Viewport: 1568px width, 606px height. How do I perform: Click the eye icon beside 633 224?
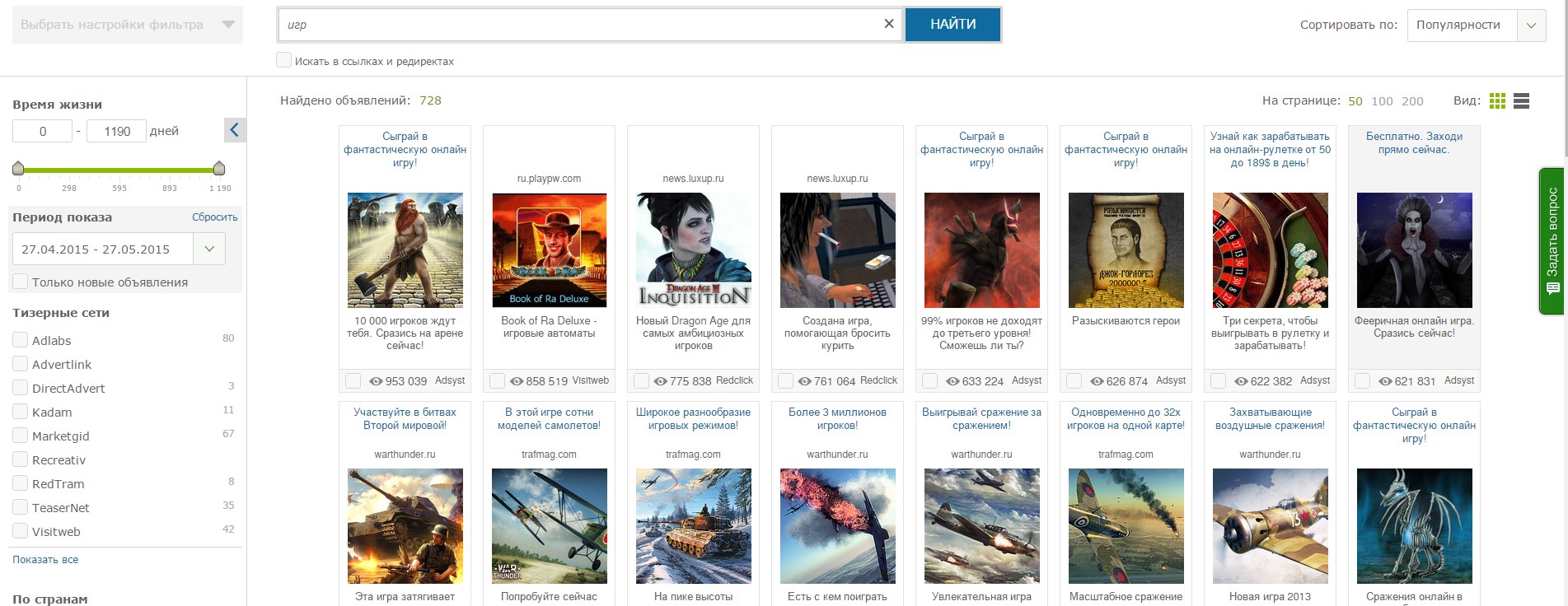pos(953,381)
